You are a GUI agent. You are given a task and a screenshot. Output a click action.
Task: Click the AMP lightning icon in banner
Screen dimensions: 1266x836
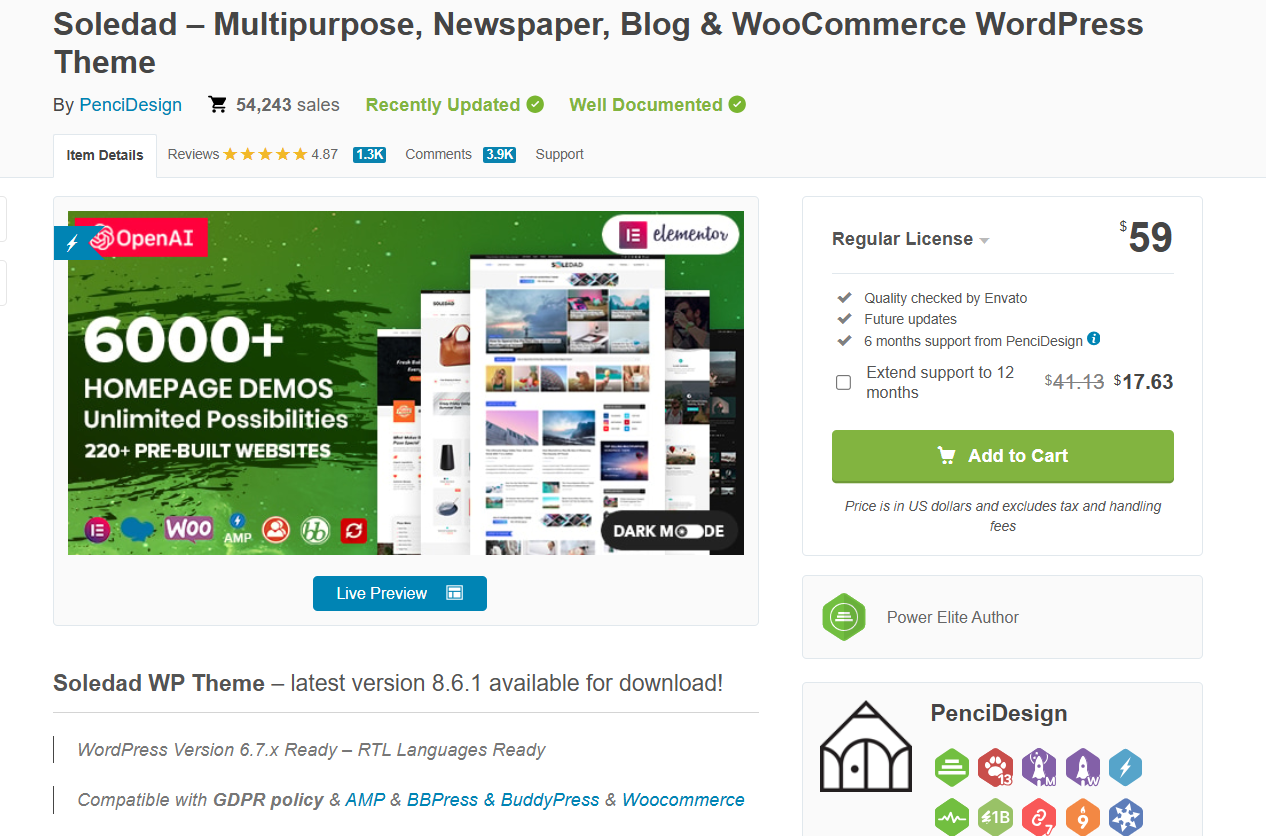[x=237, y=529]
